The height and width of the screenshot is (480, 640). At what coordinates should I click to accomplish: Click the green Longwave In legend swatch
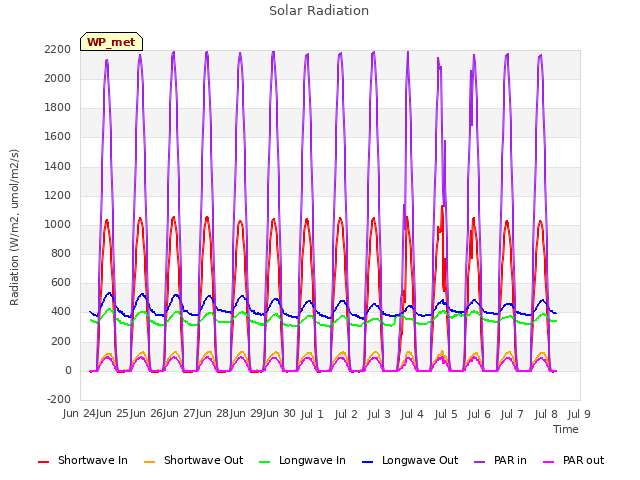[x=265, y=462]
